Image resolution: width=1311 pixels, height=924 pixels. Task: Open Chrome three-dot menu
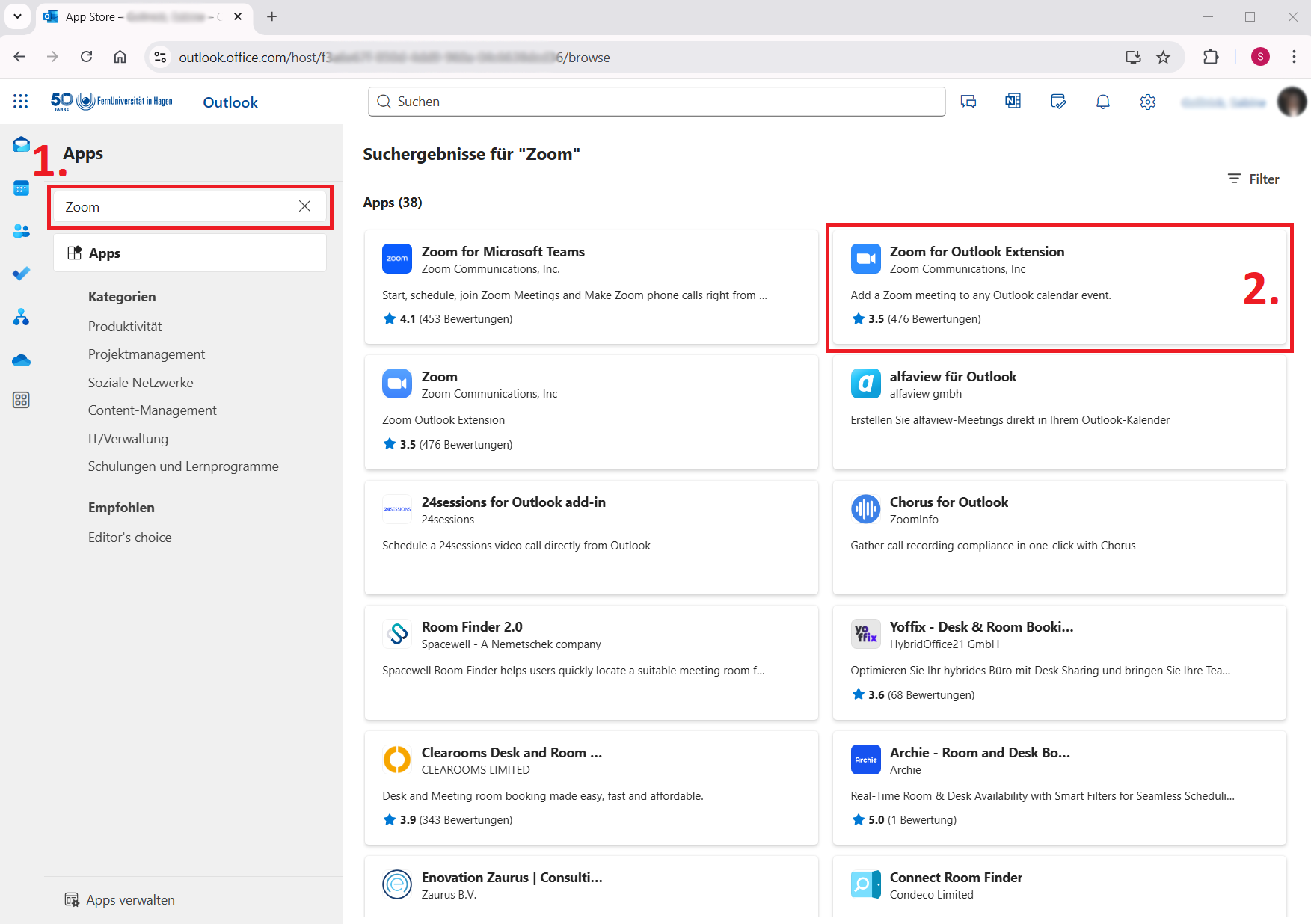pyautogui.click(x=1294, y=57)
